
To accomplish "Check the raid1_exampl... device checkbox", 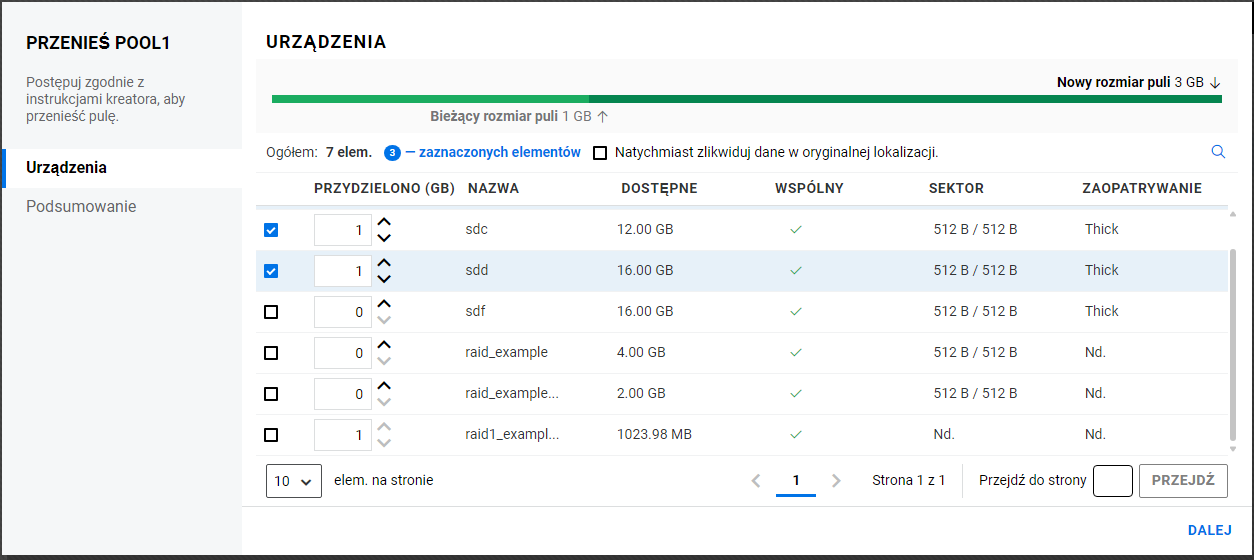I will pos(271,435).
